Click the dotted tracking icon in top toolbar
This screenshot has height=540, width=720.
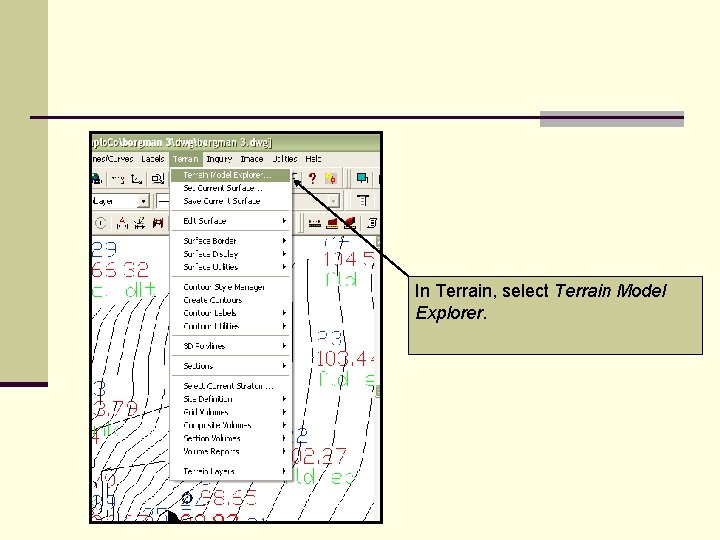coord(118,179)
